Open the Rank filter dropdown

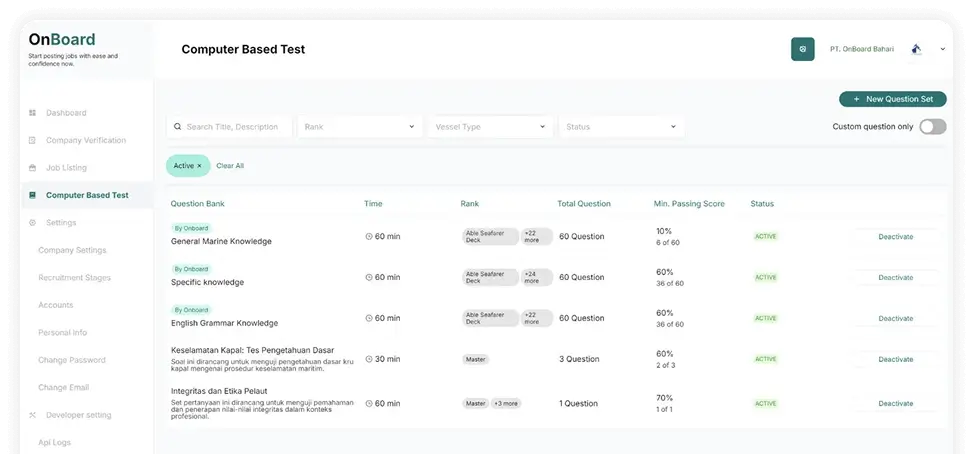(x=359, y=127)
